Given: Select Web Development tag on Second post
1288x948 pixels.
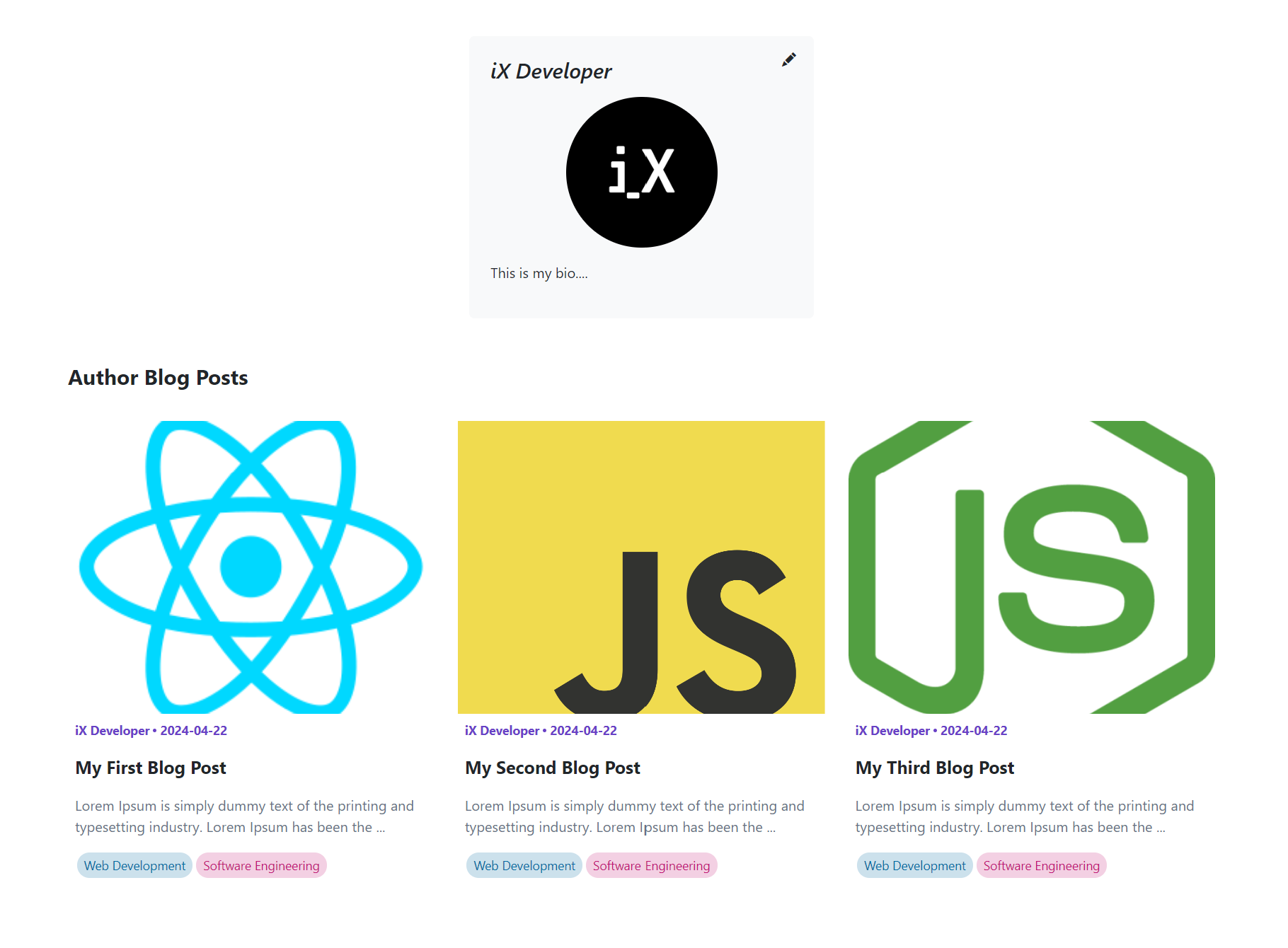Looking at the screenshot, I should pyautogui.click(x=524, y=866).
